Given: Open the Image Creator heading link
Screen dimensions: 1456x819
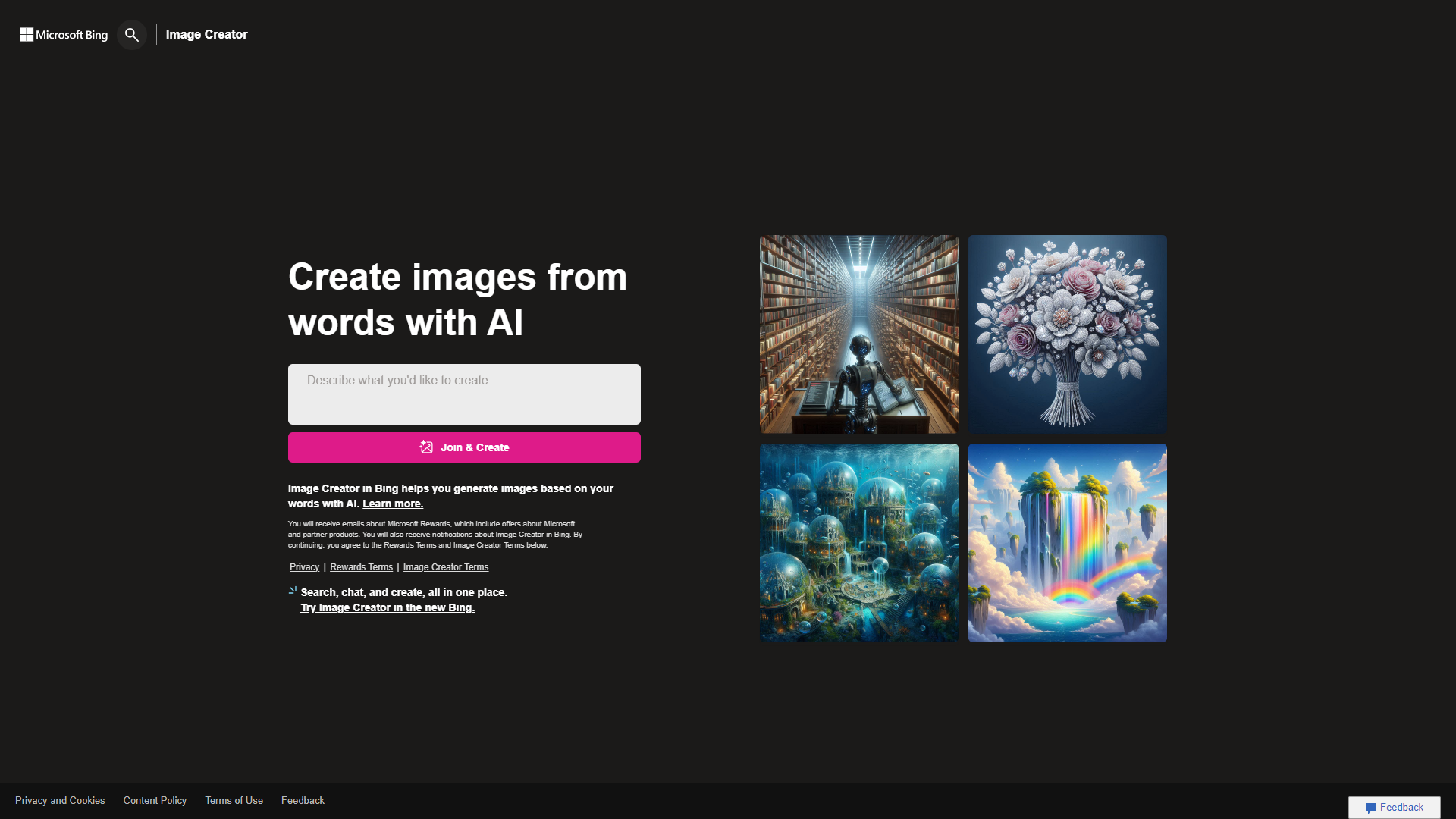Looking at the screenshot, I should click(x=206, y=34).
